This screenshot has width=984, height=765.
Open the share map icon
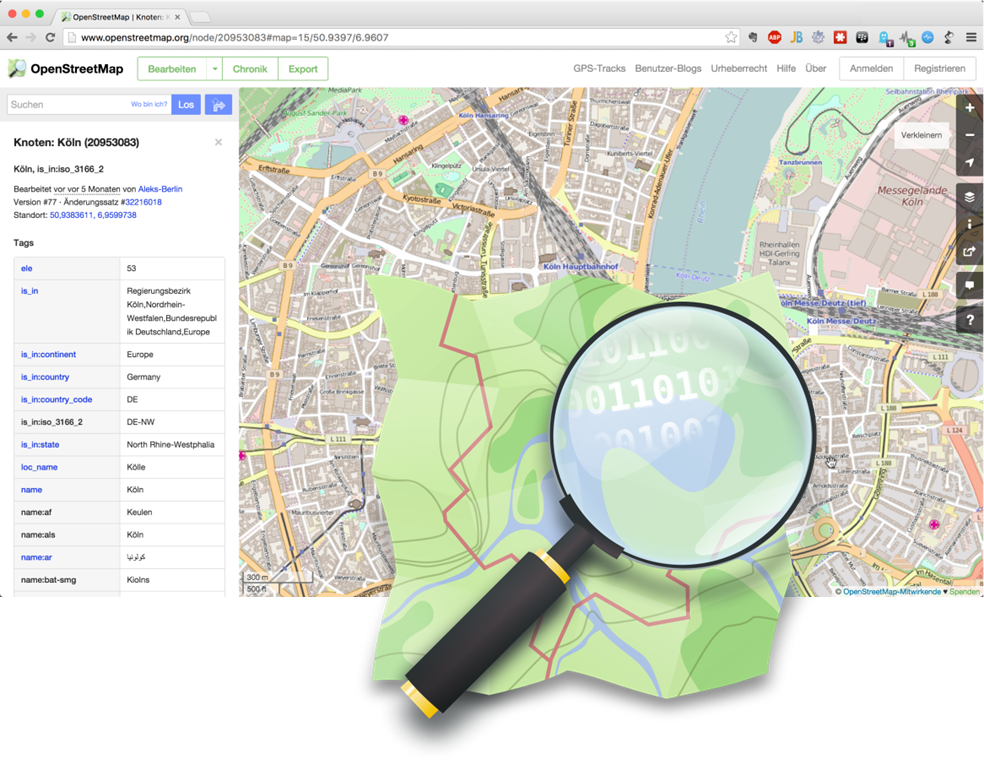tap(970, 252)
